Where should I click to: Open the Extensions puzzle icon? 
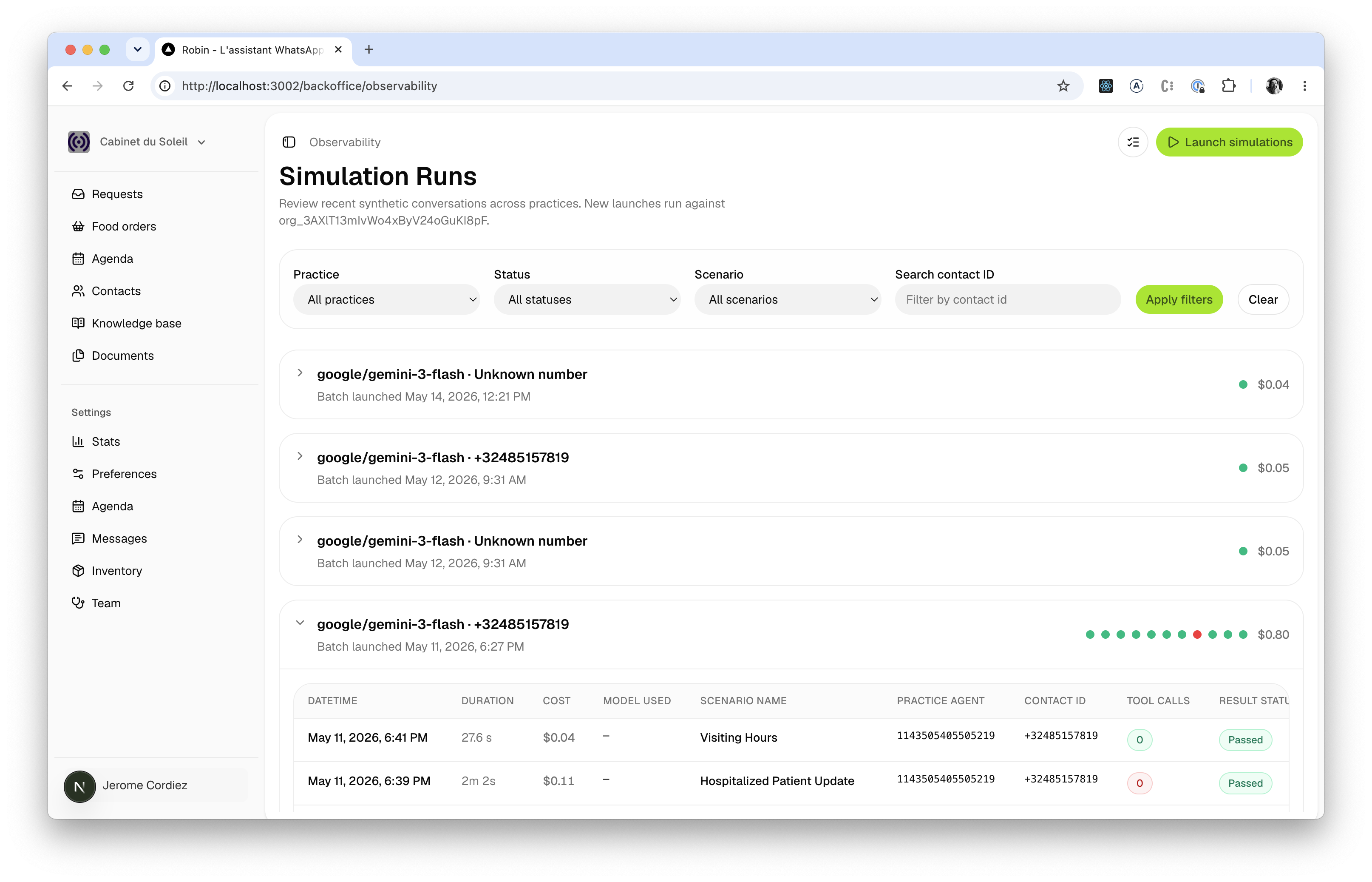1228,86
